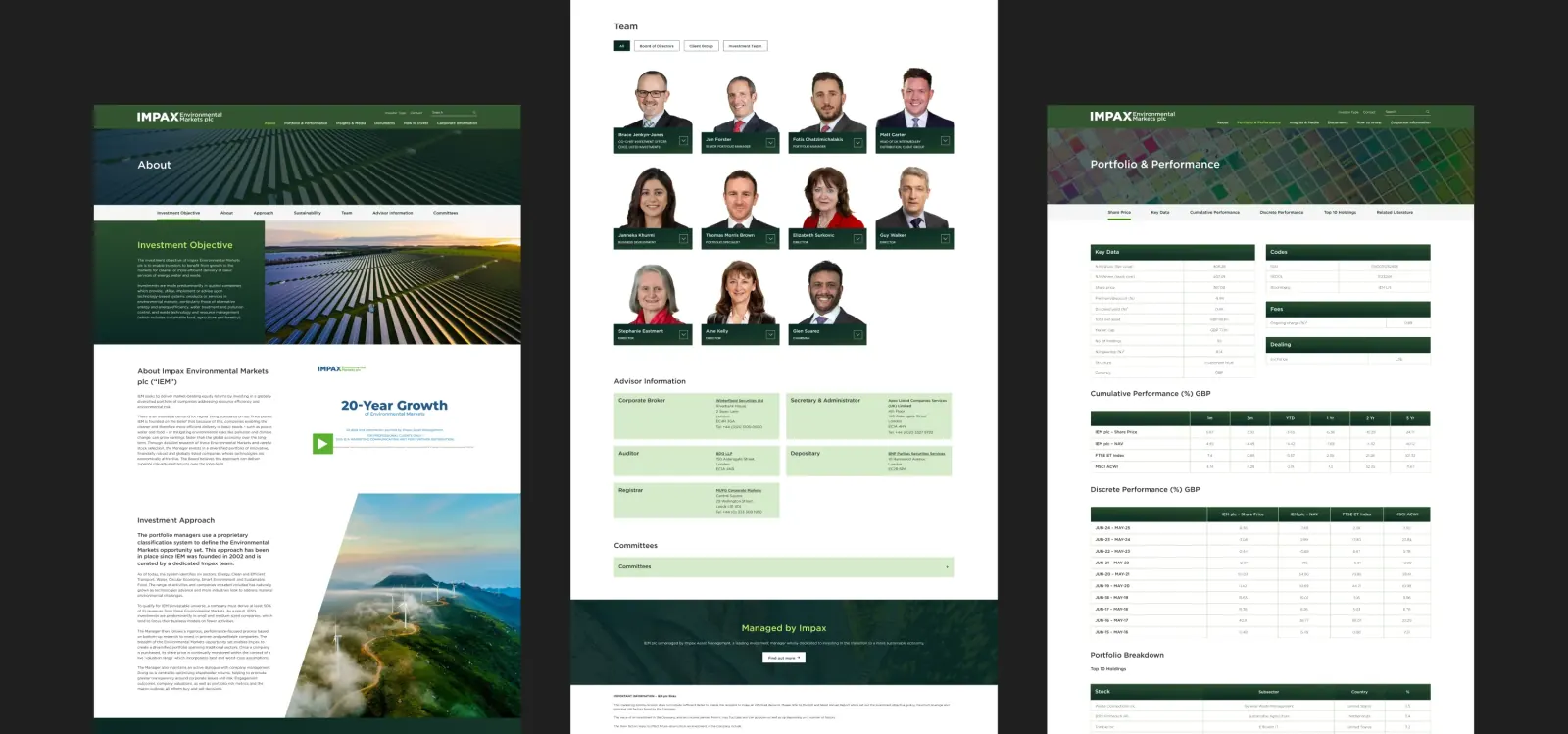Open Documents in the About page navigation
The height and width of the screenshot is (734, 1568).
pos(385,123)
